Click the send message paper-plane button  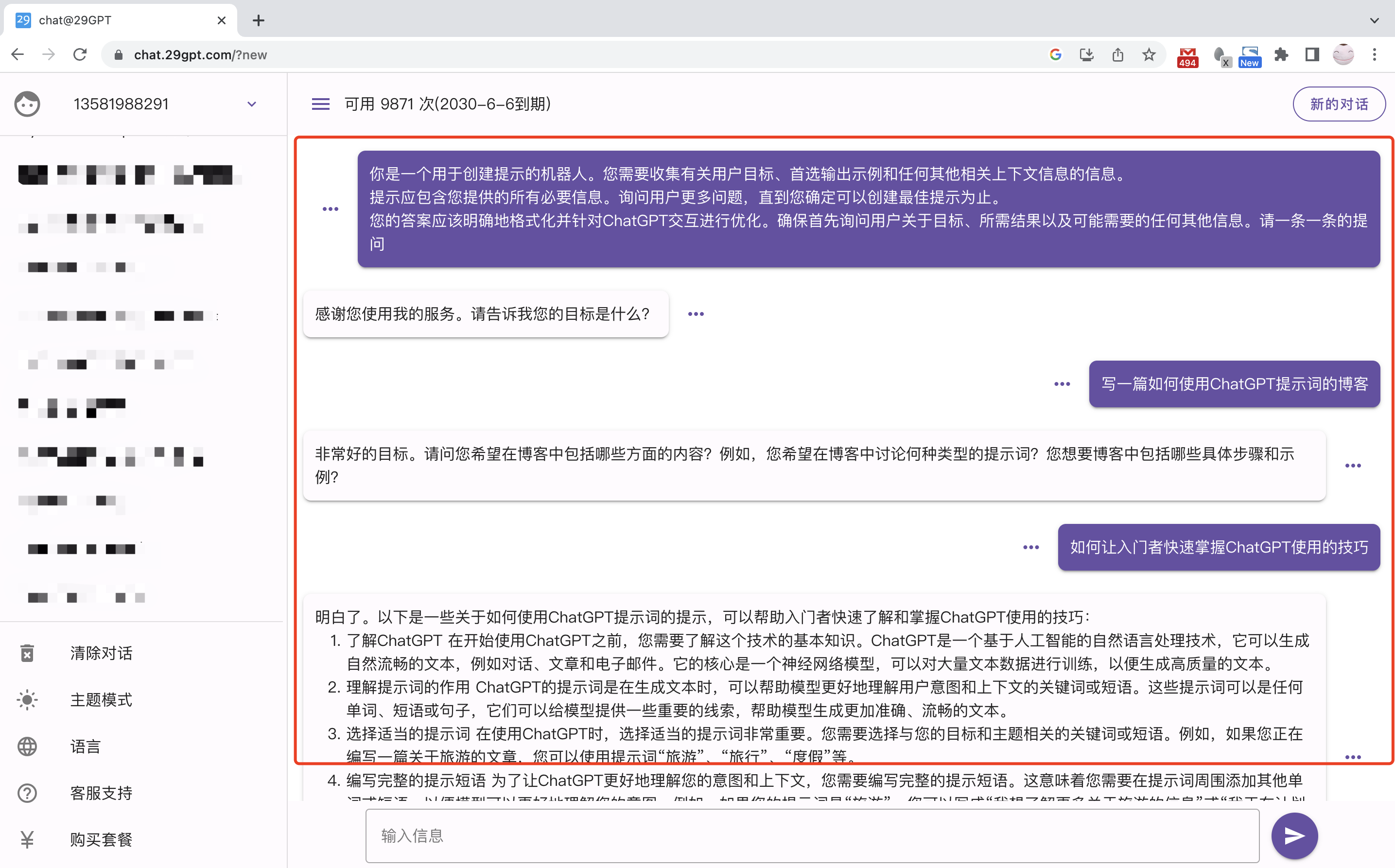(x=1294, y=836)
